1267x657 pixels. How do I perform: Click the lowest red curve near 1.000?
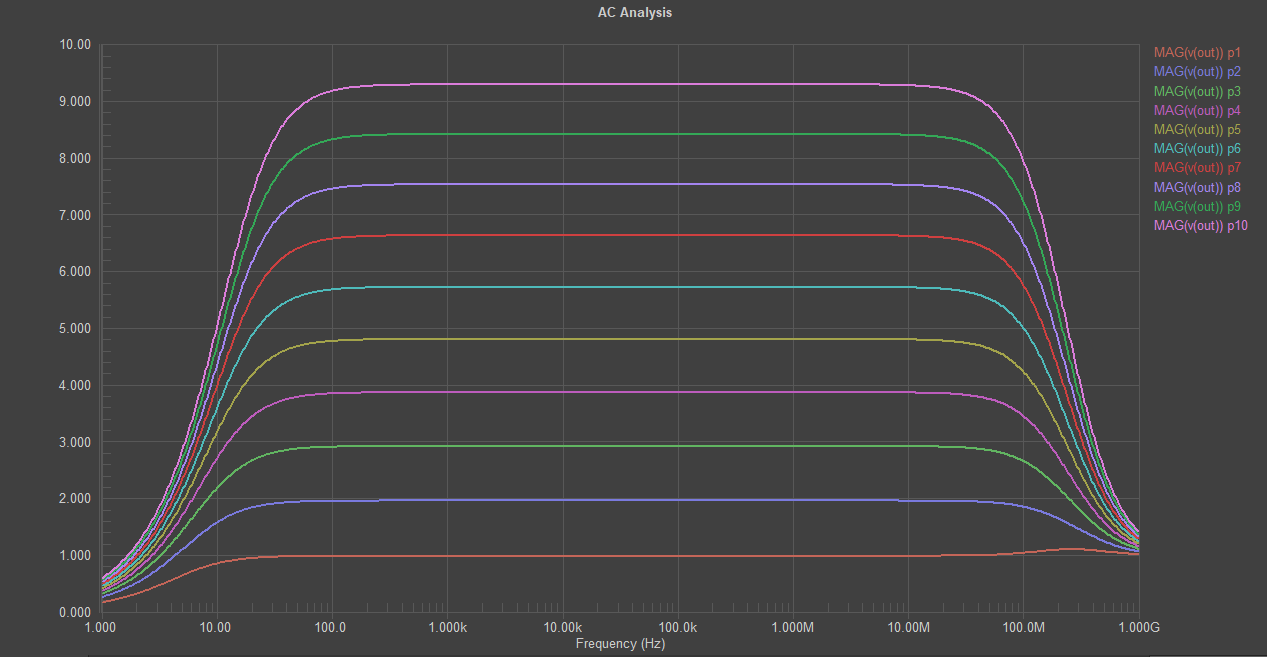(600, 553)
